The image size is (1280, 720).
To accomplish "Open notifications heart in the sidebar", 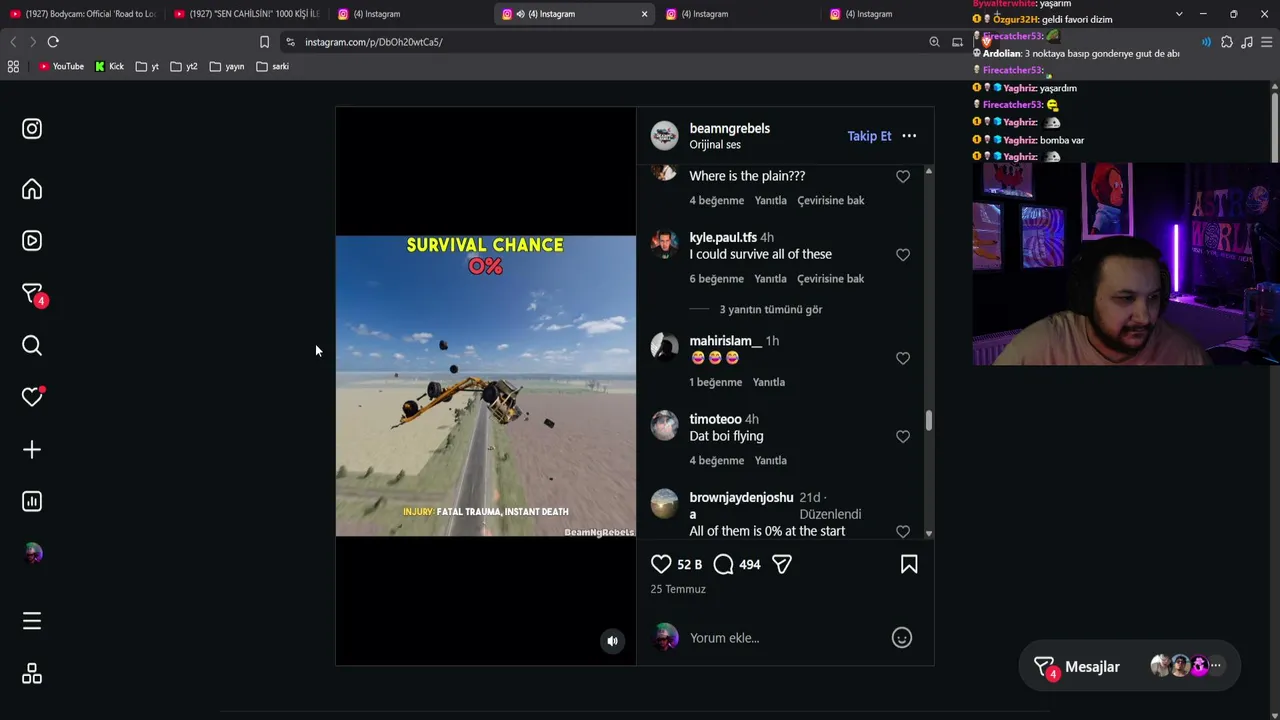I will 32,397.
